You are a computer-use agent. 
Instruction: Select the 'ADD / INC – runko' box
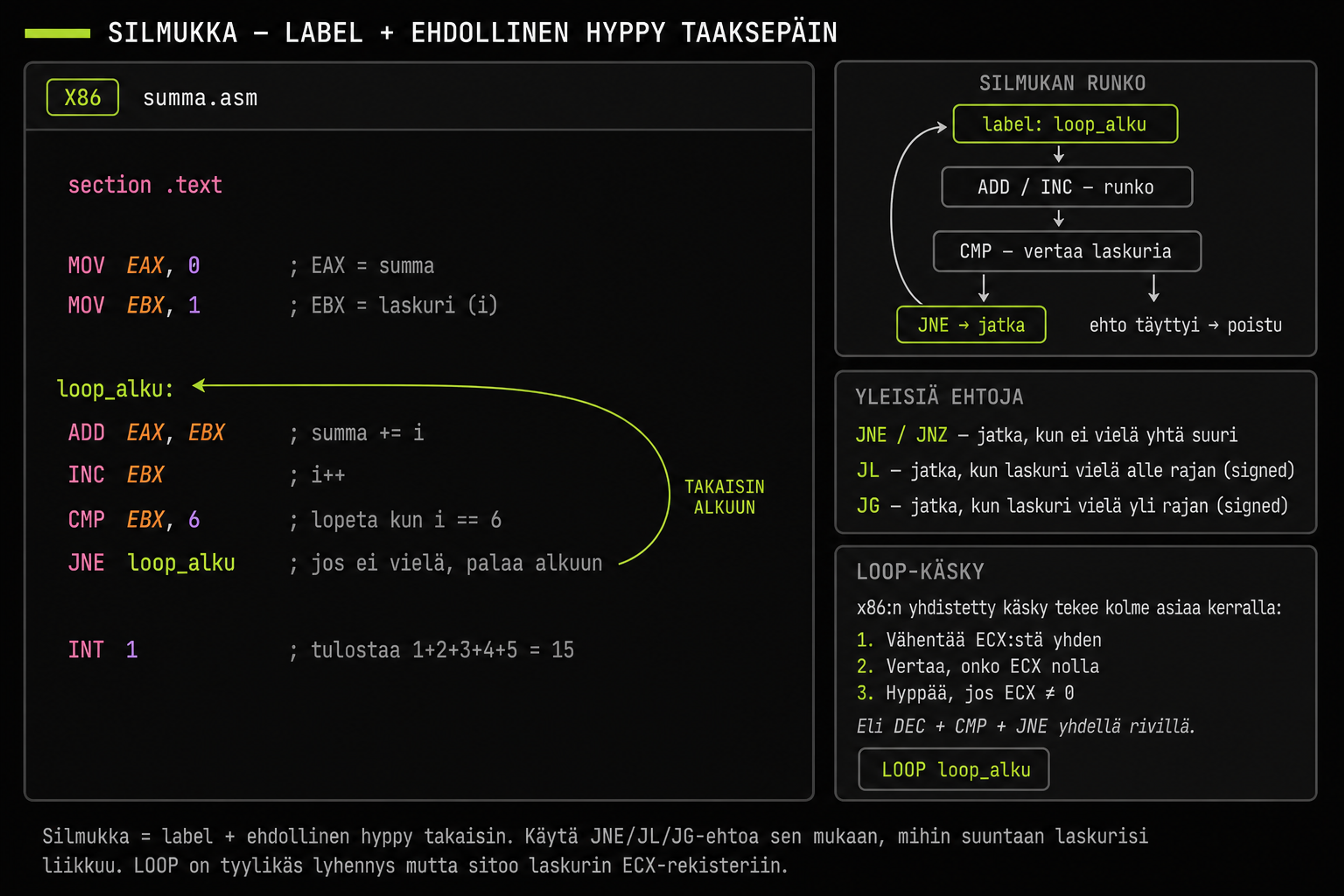[1067, 187]
